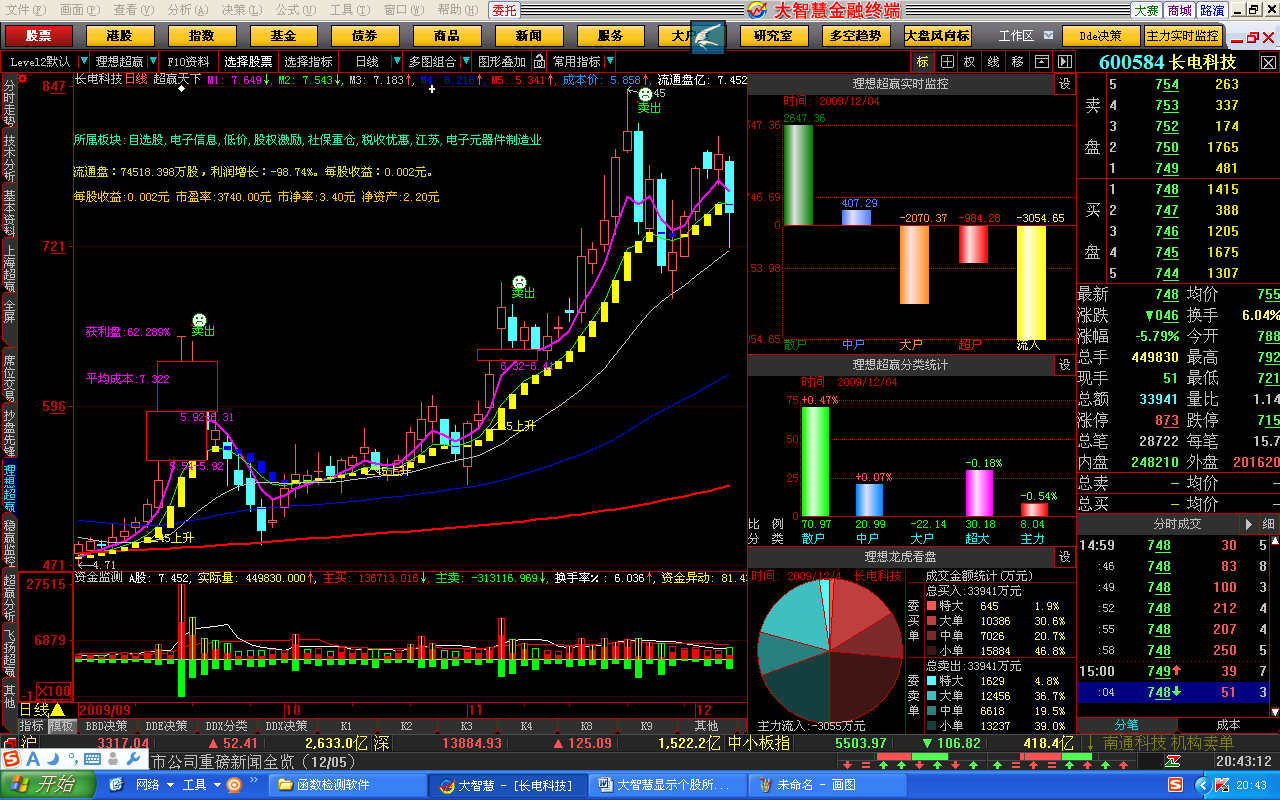
Task: Click the panel collapse icon beside 移
Action: point(1041,61)
